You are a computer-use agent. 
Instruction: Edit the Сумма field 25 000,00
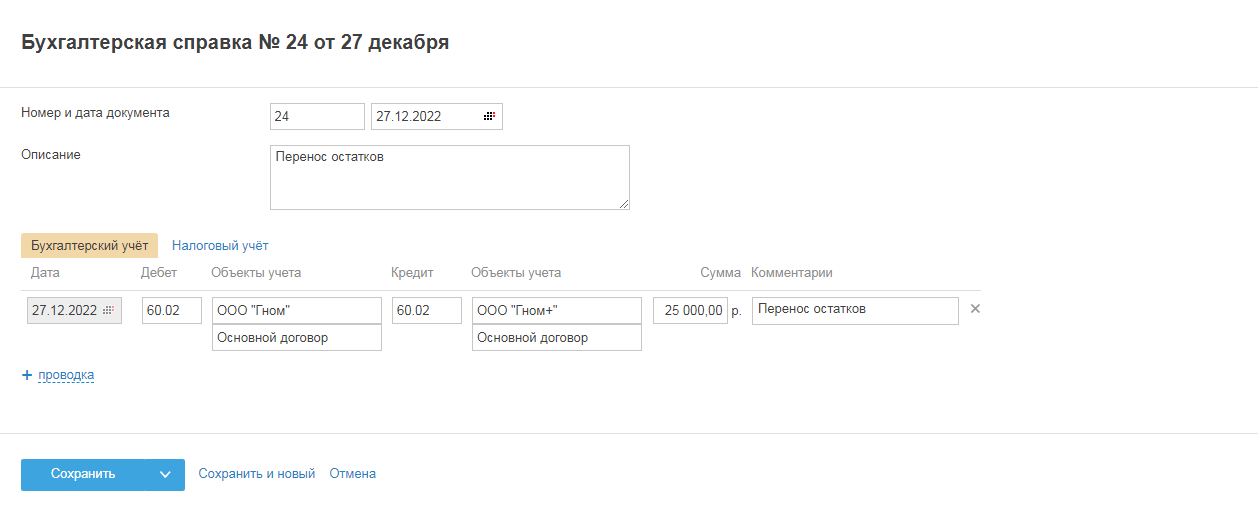pyautogui.click(x=690, y=311)
